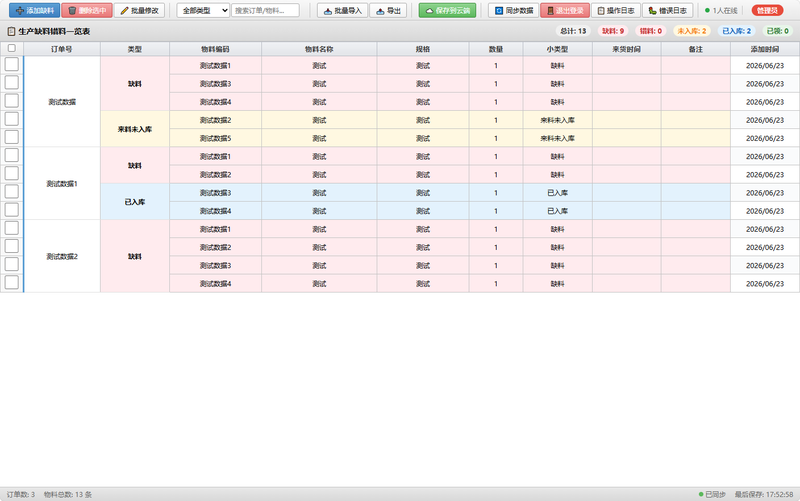Click the 物料名称 column header

coord(319,49)
